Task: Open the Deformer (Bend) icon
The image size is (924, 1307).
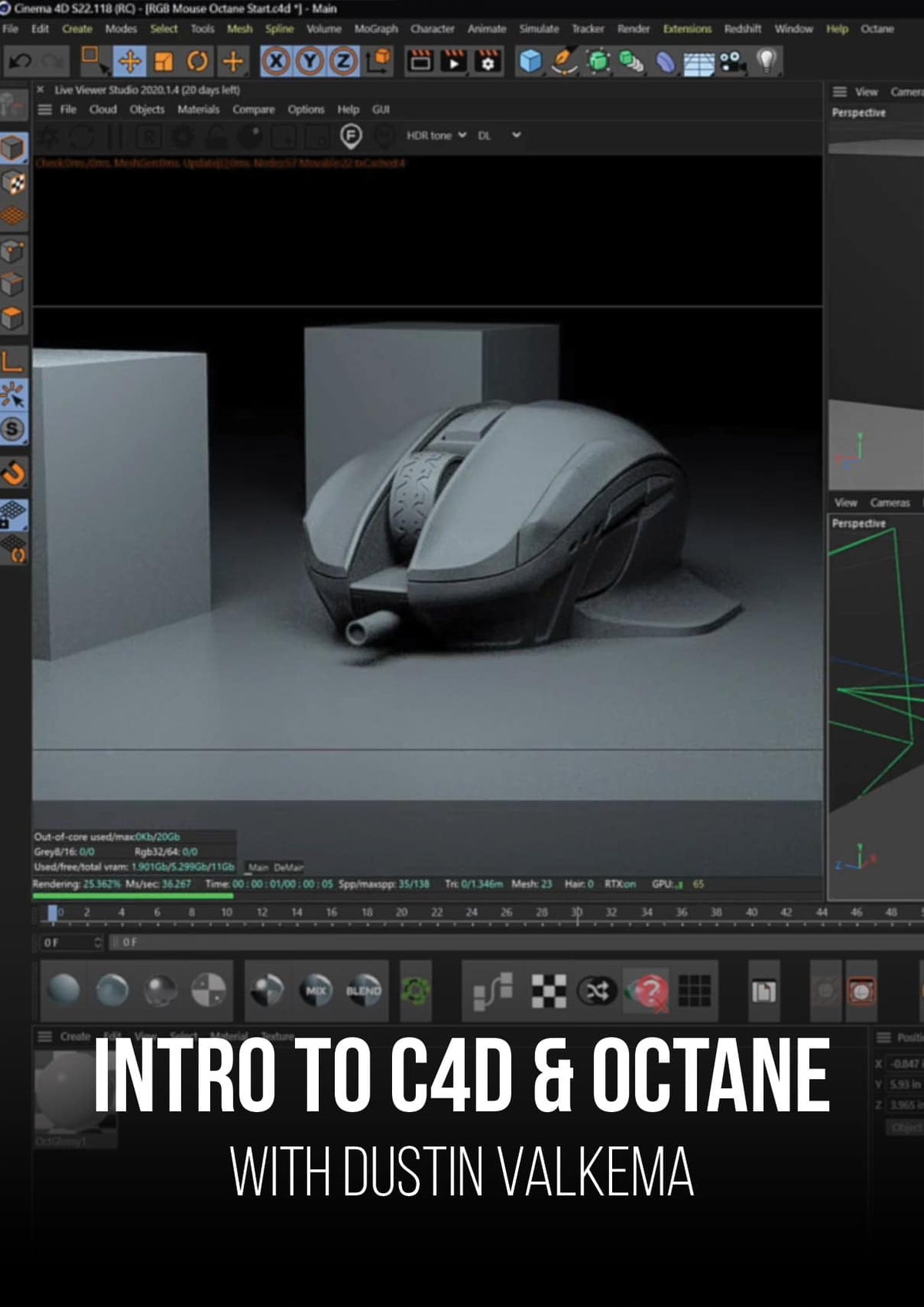Action: pos(665,61)
